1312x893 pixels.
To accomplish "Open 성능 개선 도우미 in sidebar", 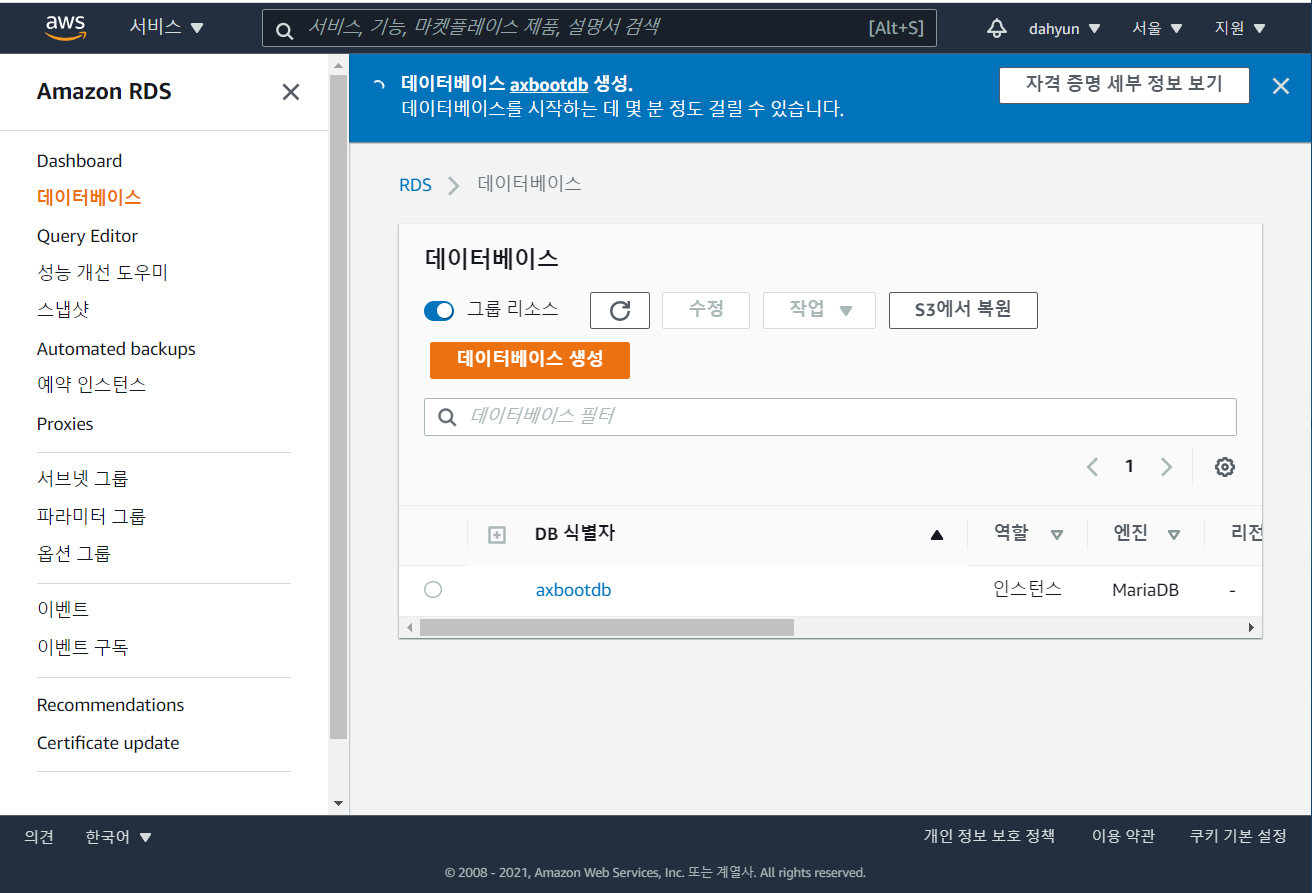I will (x=102, y=273).
